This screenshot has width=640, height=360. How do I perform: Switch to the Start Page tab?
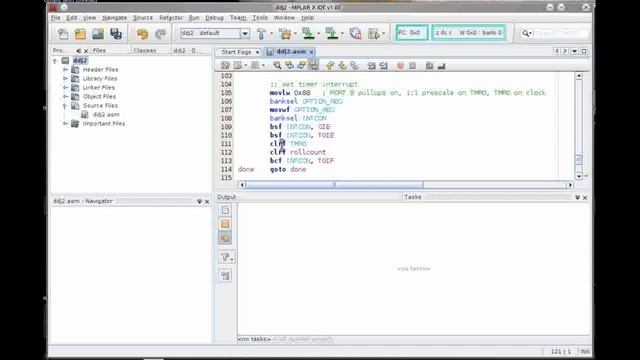pyautogui.click(x=236, y=52)
